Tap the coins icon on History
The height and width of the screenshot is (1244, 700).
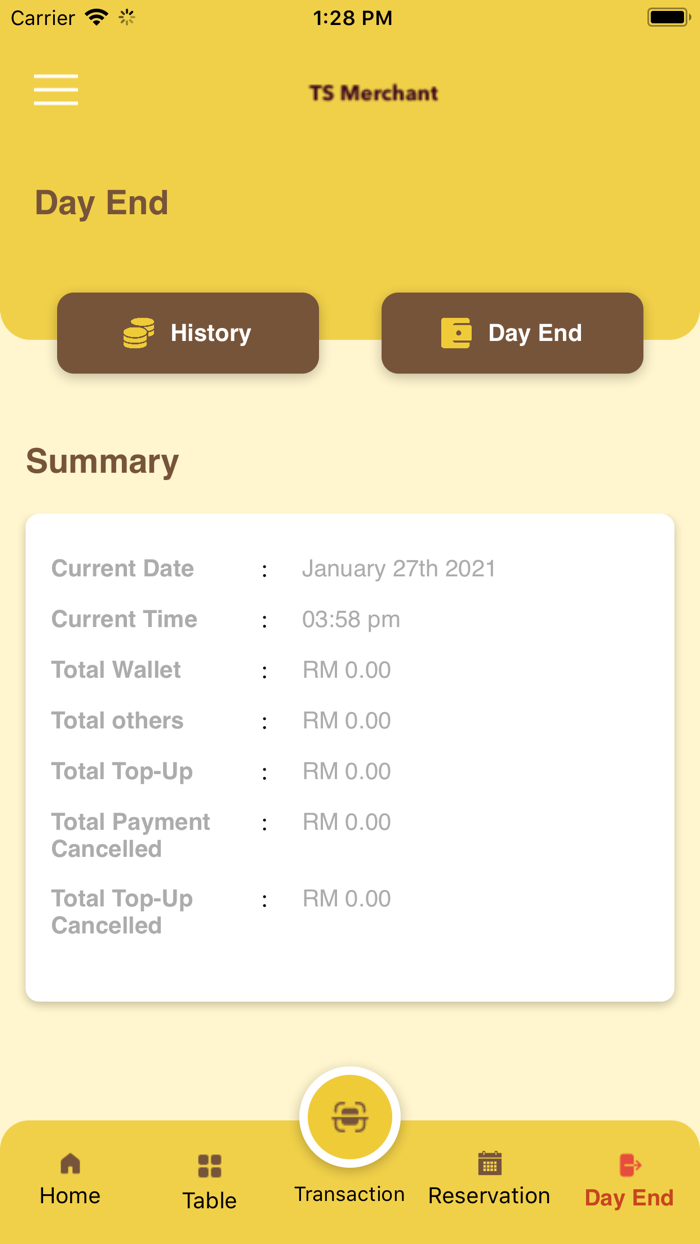click(139, 333)
